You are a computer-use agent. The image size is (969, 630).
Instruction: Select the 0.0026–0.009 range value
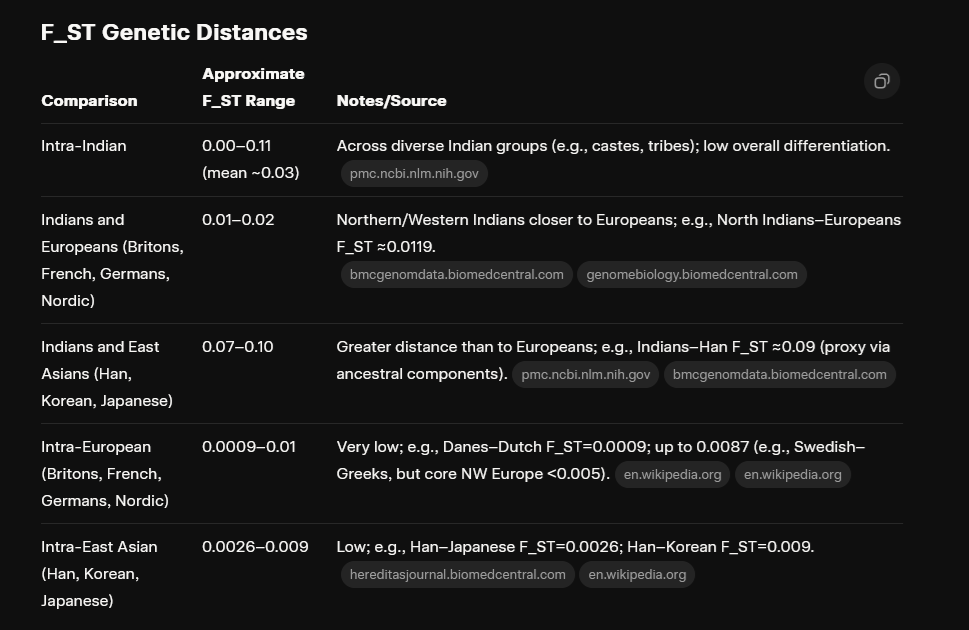click(255, 547)
